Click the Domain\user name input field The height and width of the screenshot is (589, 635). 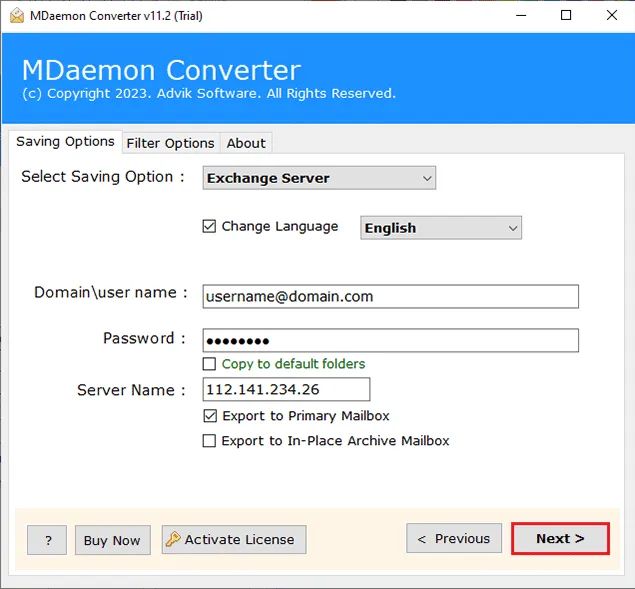click(x=390, y=297)
